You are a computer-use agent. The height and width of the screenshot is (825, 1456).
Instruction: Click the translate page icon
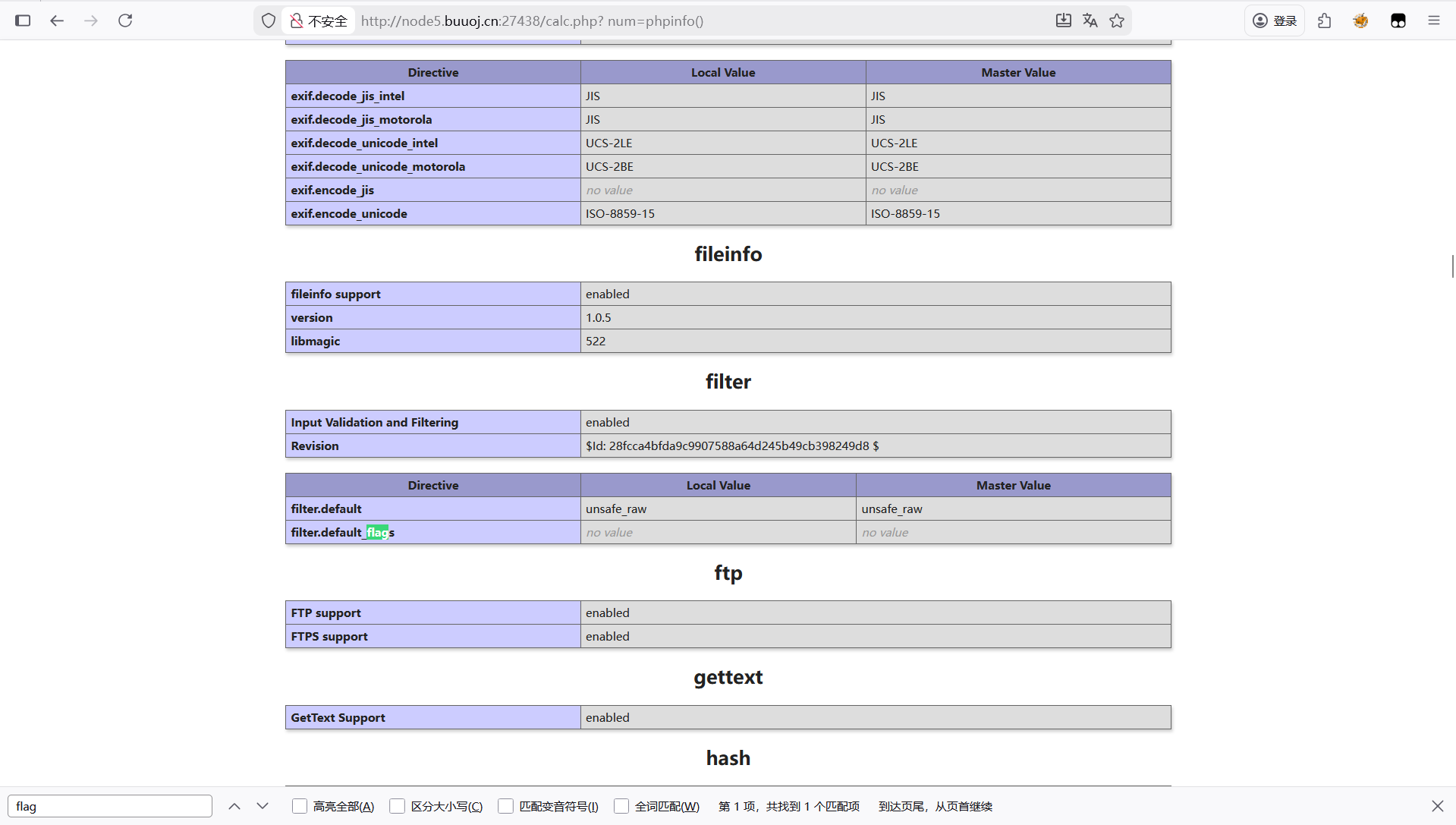[1090, 20]
